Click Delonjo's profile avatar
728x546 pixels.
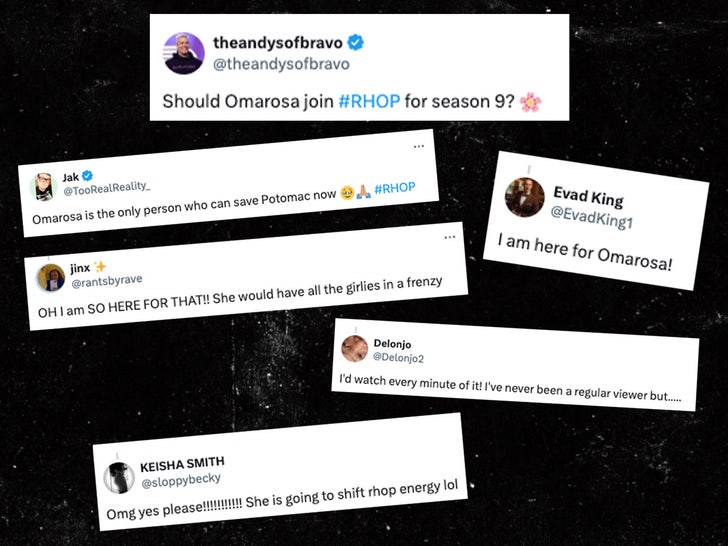[355, 349]
